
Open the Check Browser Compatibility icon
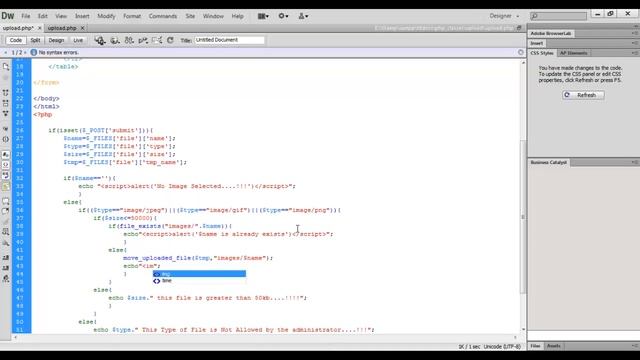tap(157, 40)
